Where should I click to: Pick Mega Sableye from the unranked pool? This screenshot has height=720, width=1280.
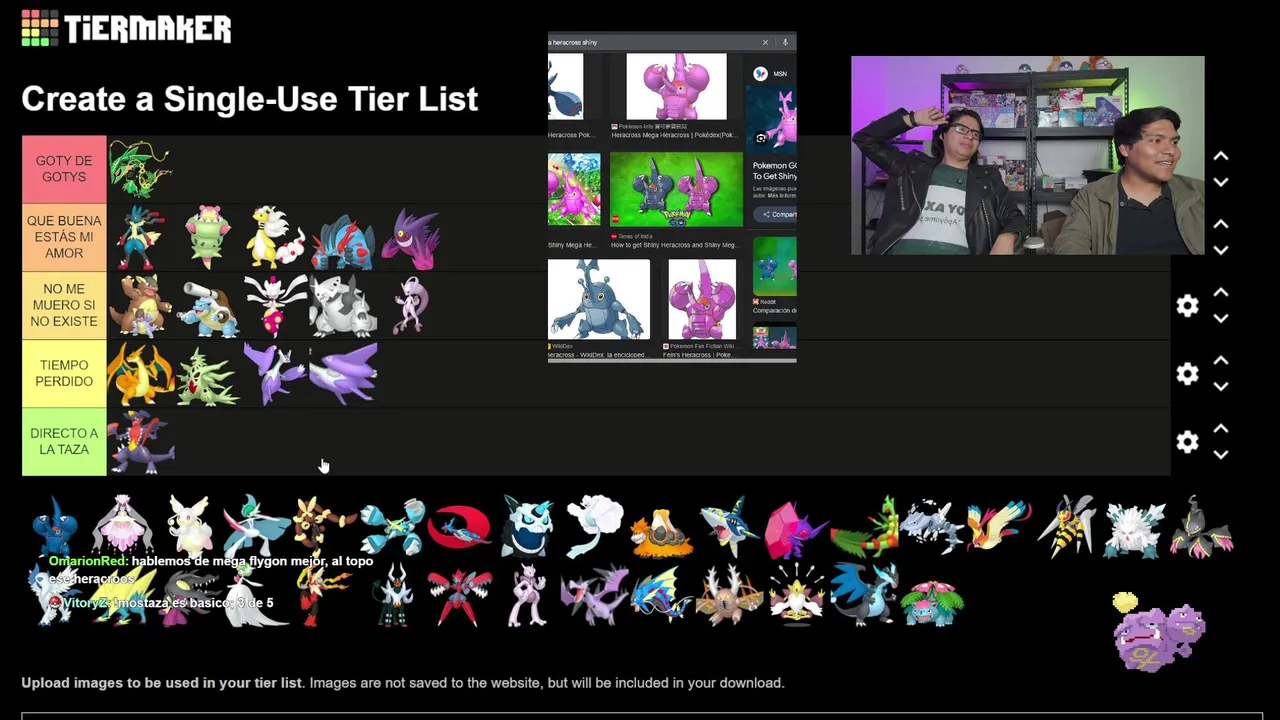coord(796,529)
